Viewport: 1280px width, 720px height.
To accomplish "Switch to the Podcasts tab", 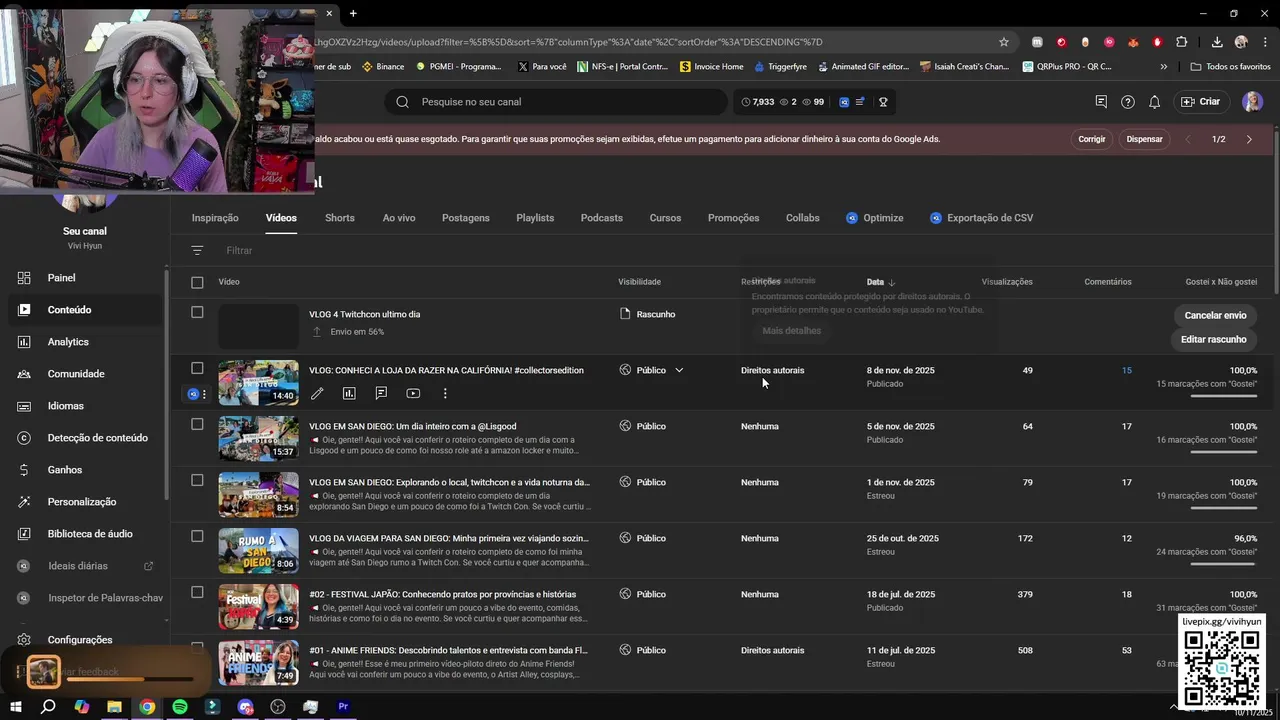I will pyautogui.click(x=602, y=218).
